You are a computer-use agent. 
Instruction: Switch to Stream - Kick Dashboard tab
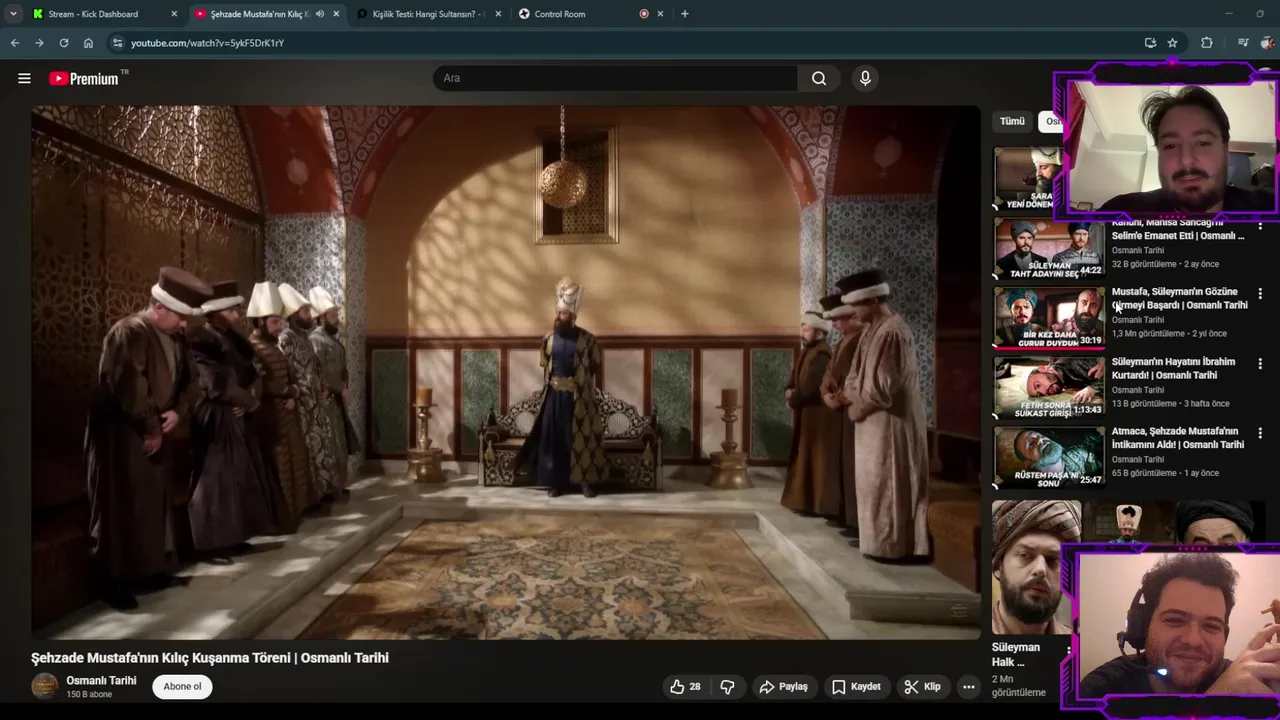tap(93, 14)
